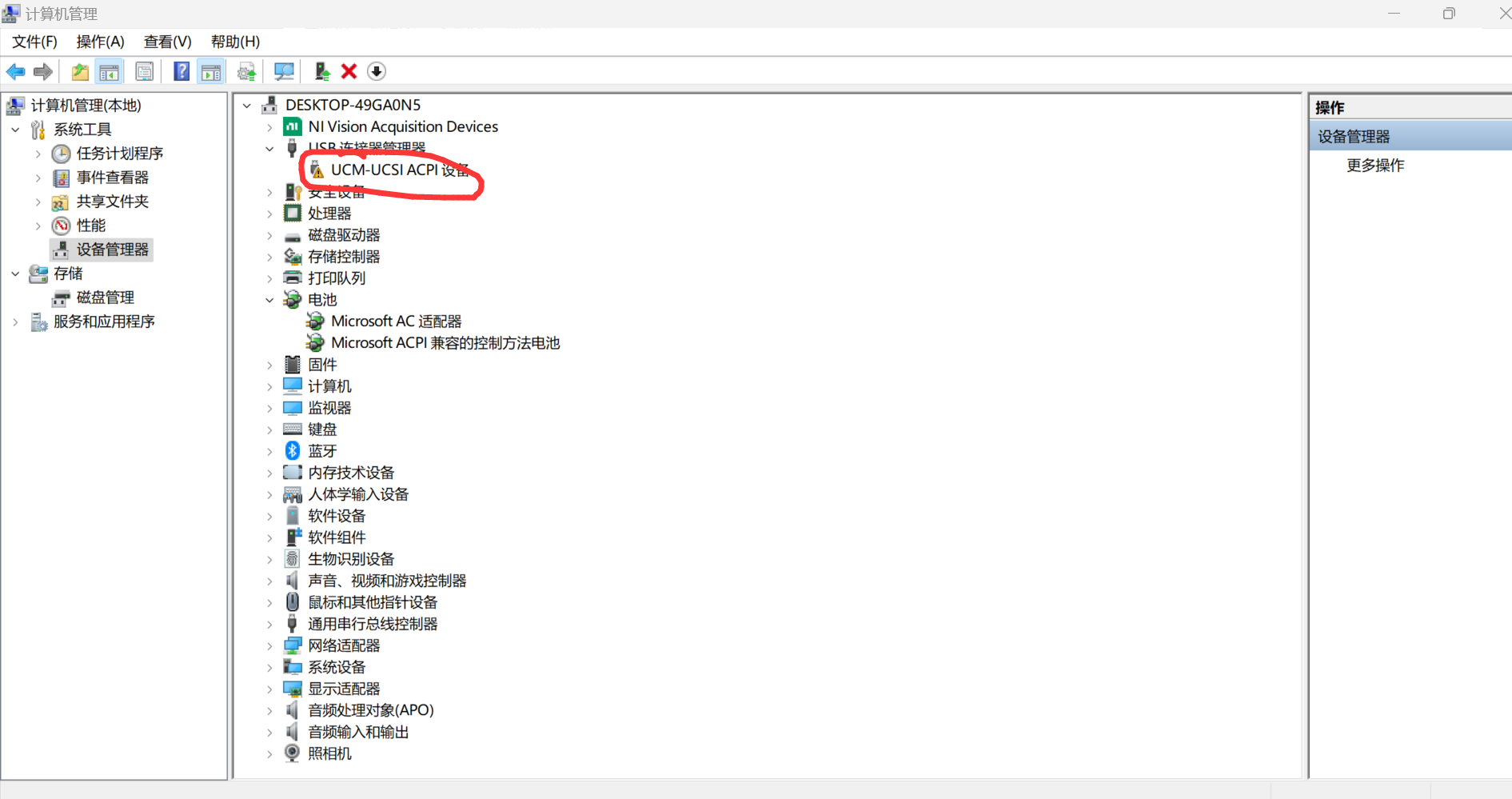Click 更多操作 in the actions pane
1512x799 pixels.
(1375, 166)
